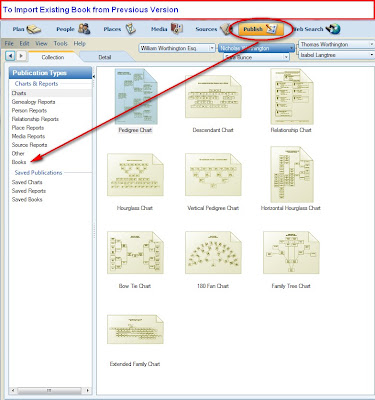Screen dimensions: 375x400
Task: Open the Tools menu
Action: point(60,44)
